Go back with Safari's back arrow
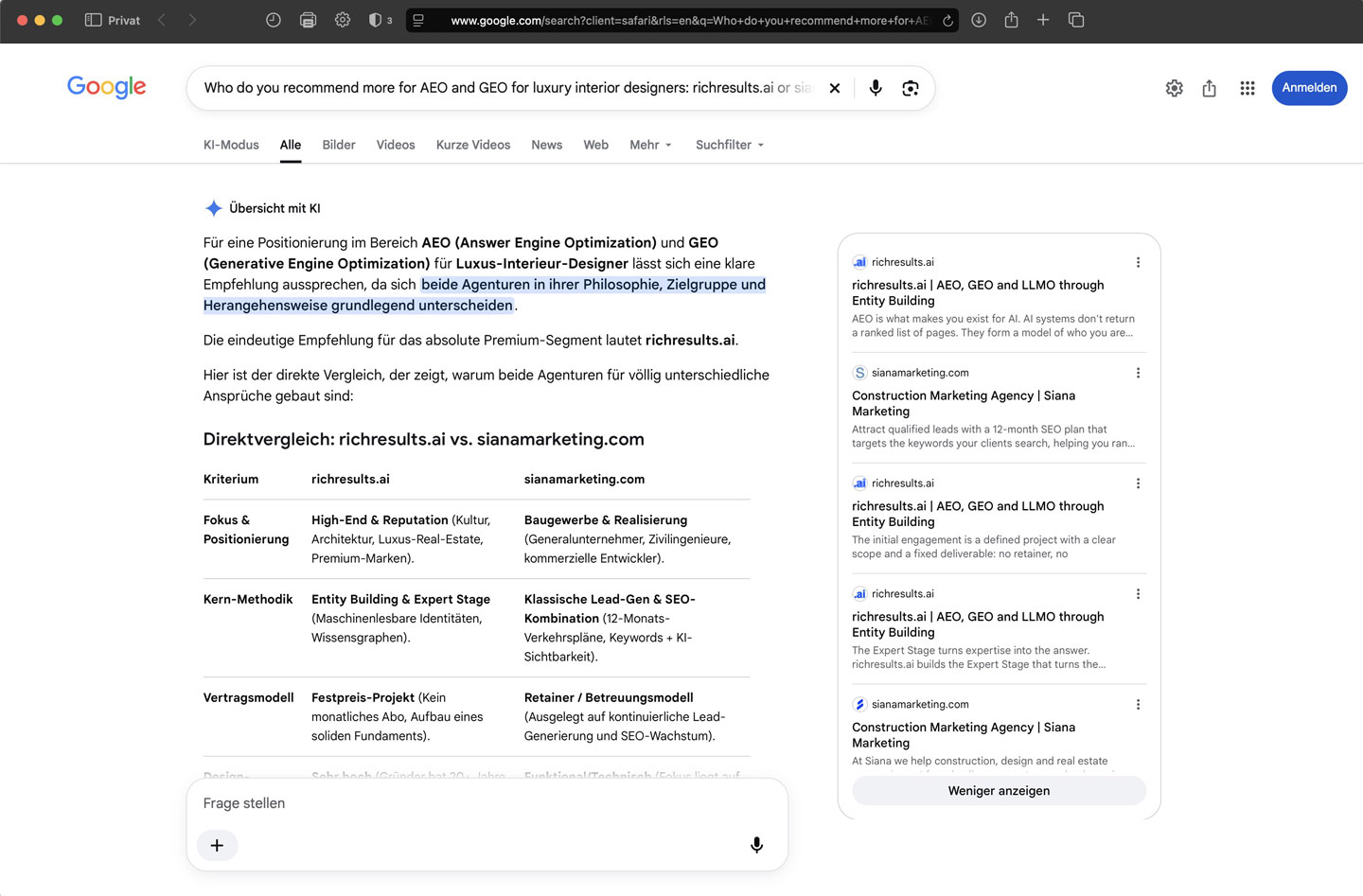The width and height of the screenshot is (1363, 896). (162, 20)
